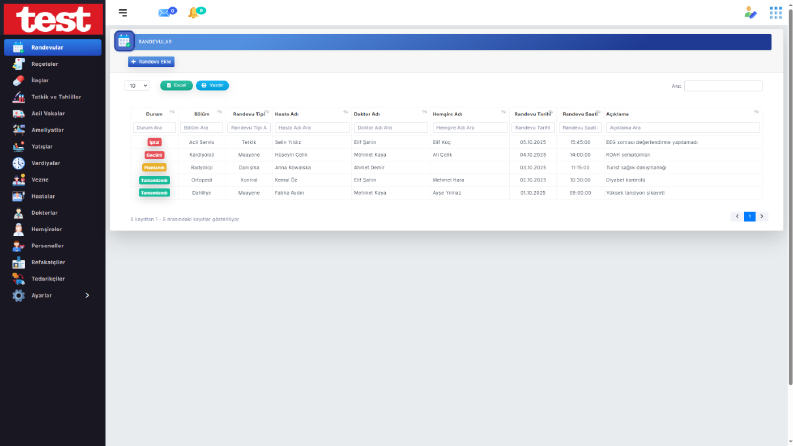The width and height of the screenshot is (793, 446).
Task: Export the table with Excel button
Action: [x=177, y=85]
